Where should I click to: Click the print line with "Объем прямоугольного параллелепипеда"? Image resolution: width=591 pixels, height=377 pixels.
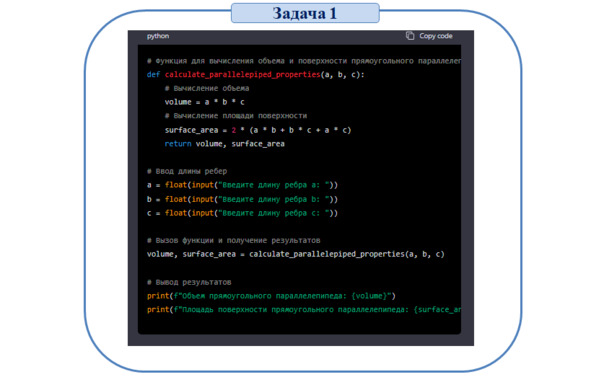coord(271,296)
